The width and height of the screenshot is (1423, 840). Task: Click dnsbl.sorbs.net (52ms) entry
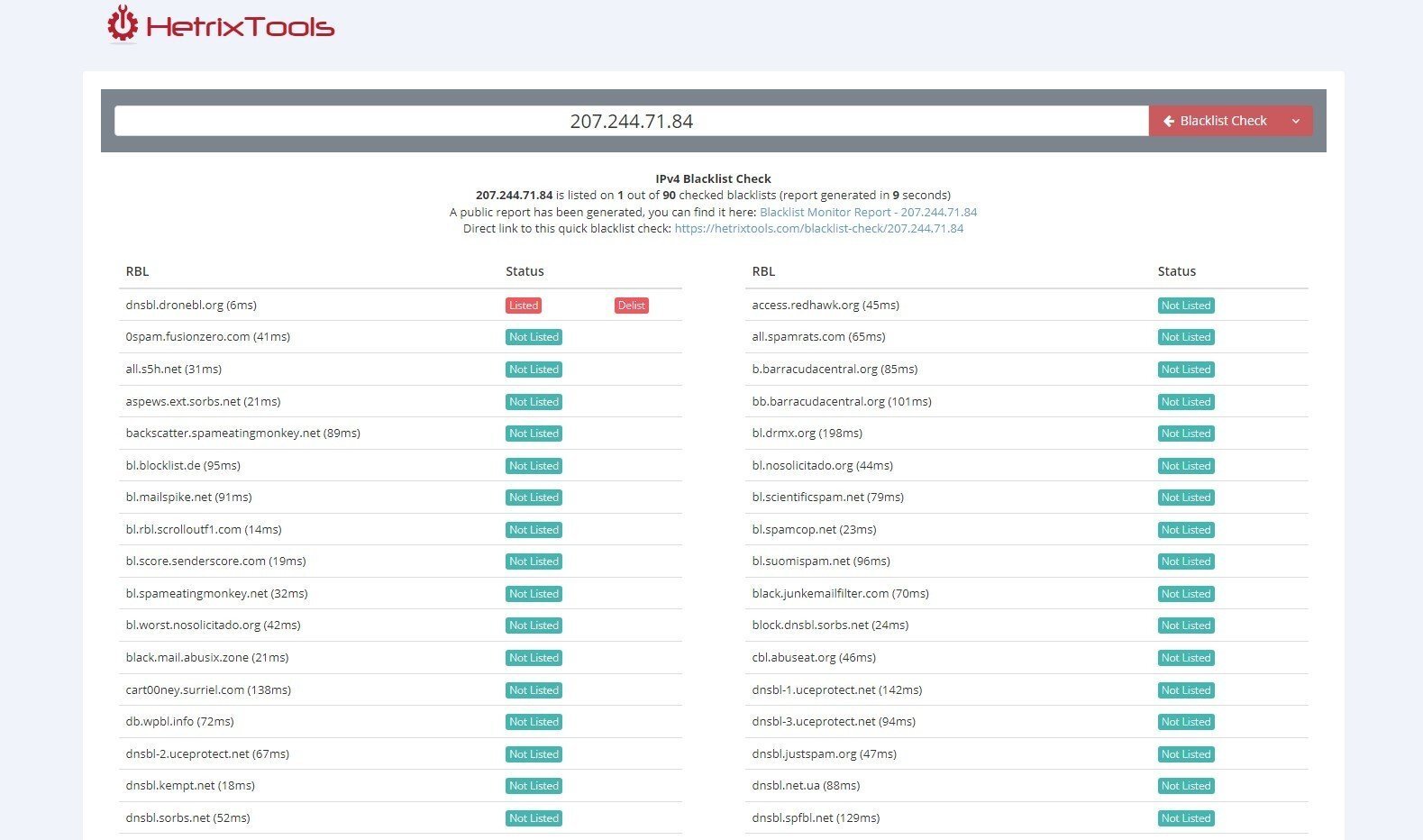(x=187, y=817)
